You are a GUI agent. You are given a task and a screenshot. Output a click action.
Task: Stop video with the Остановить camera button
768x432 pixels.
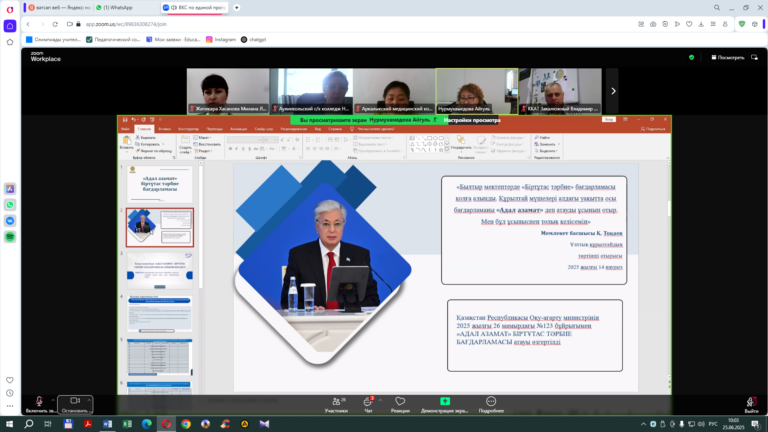pos(74,405)
